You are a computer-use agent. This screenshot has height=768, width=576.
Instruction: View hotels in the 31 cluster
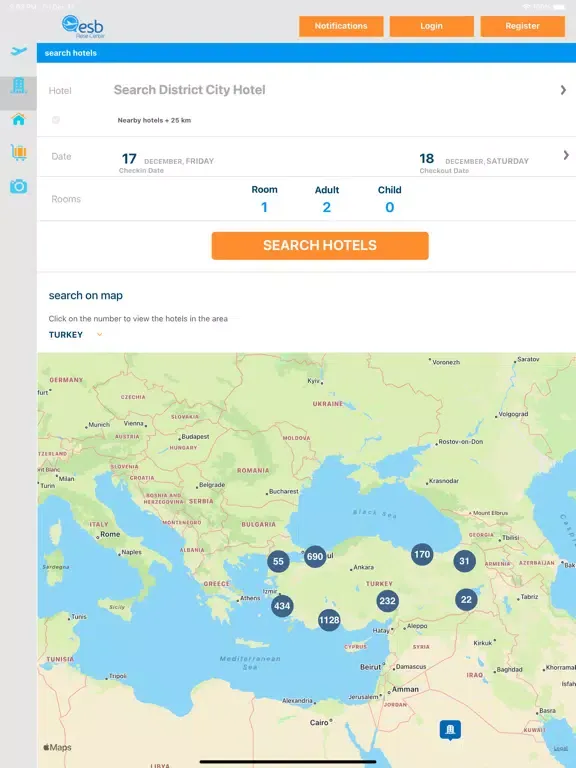tap(464, 561)
